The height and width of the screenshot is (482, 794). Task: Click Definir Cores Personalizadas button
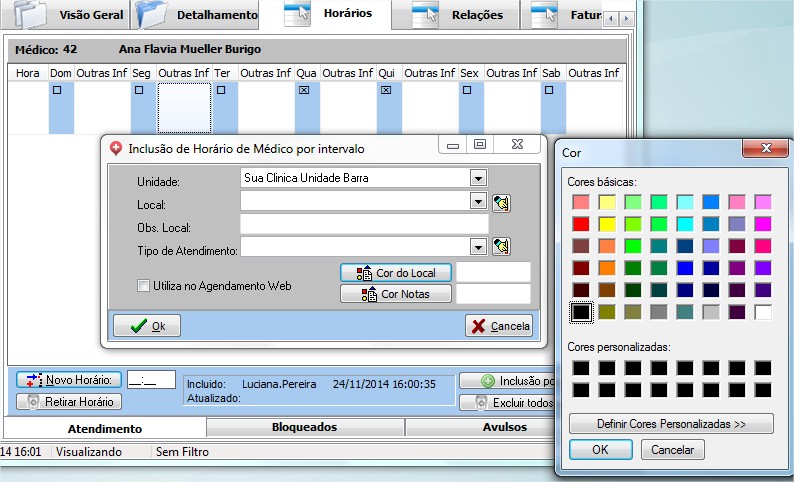[x=671, y=423]
